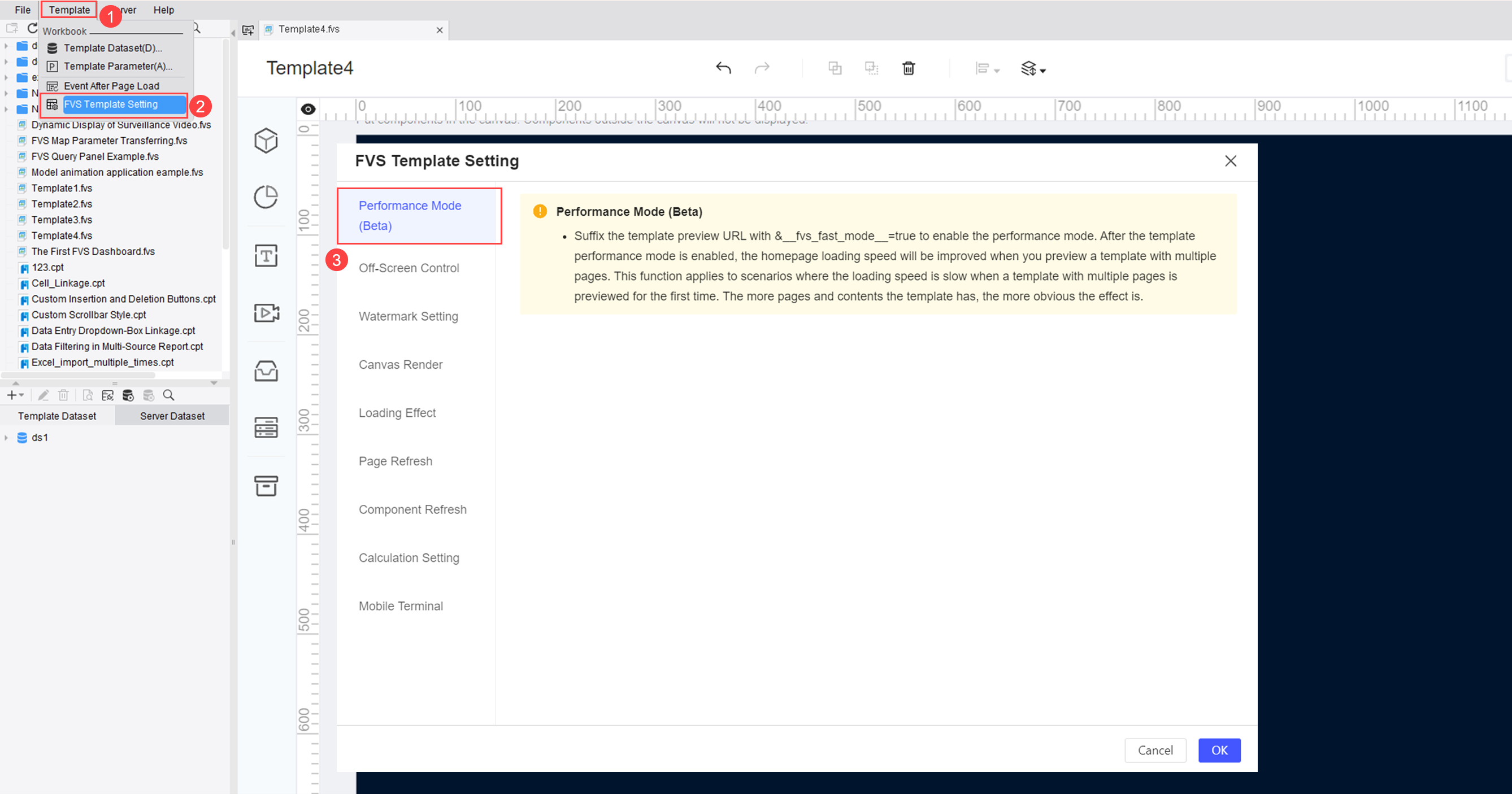Click the Template menu
The width and height of the screenshot is (1512, 794).
[x=69, y=10]
